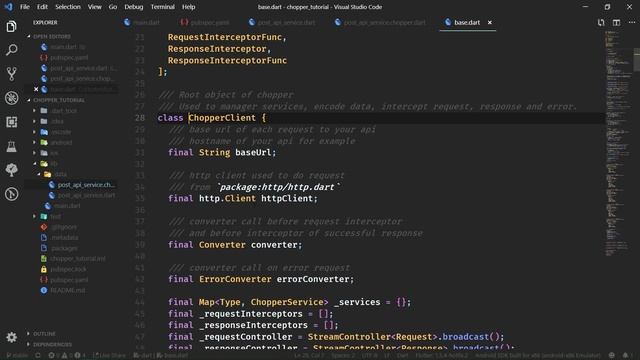640x360 pixels.
Task: Open .metadata in file tree
Action: point(64,238)
